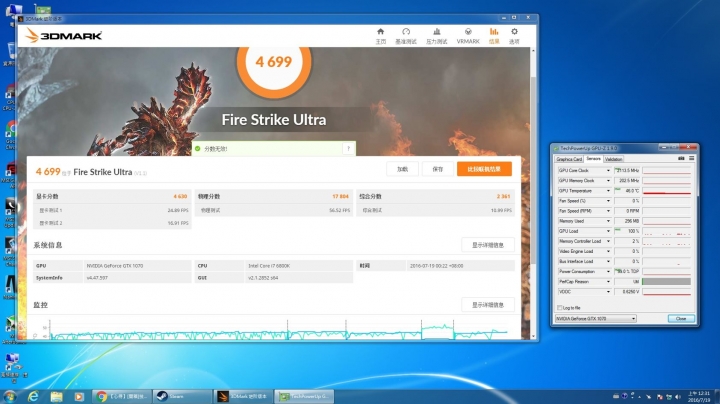Open the Validation tab in GPU-Z

[613, 159]
